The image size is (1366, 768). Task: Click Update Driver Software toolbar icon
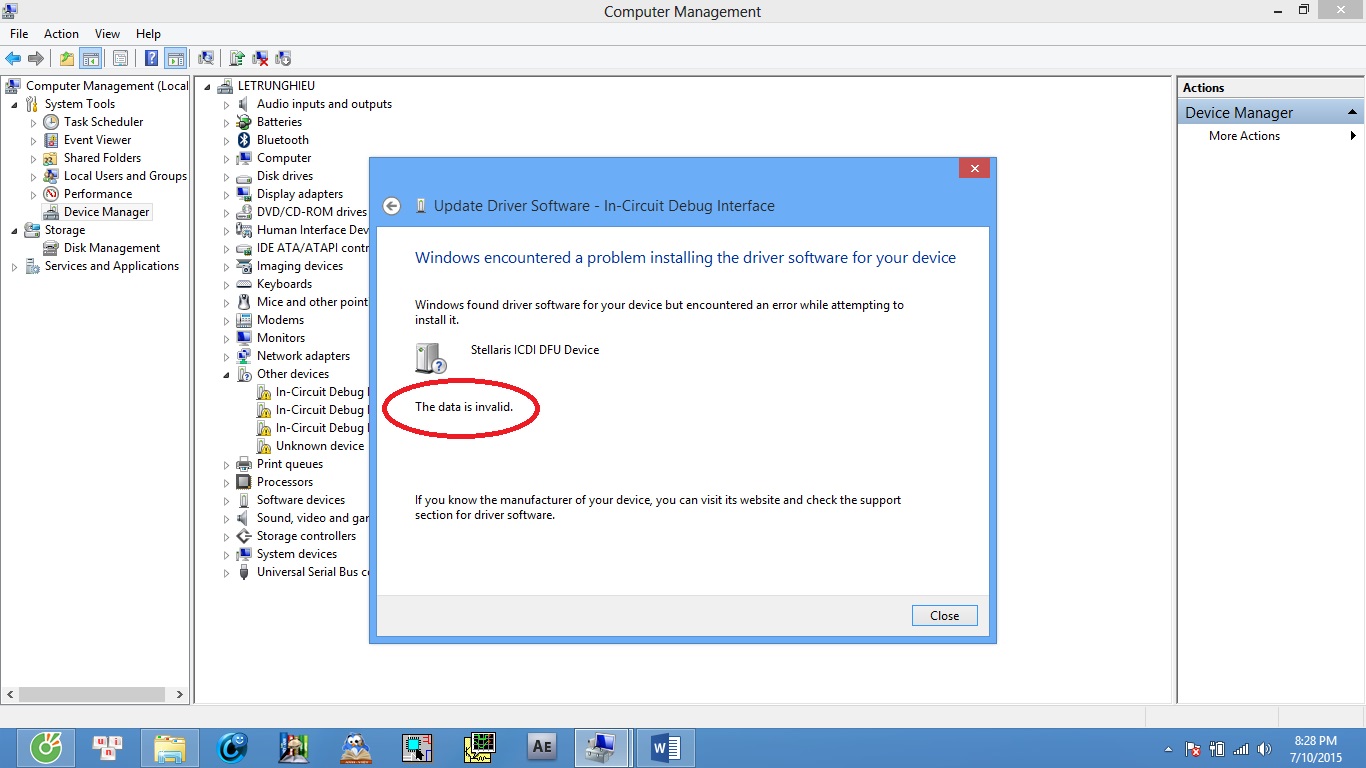point(237,58)
